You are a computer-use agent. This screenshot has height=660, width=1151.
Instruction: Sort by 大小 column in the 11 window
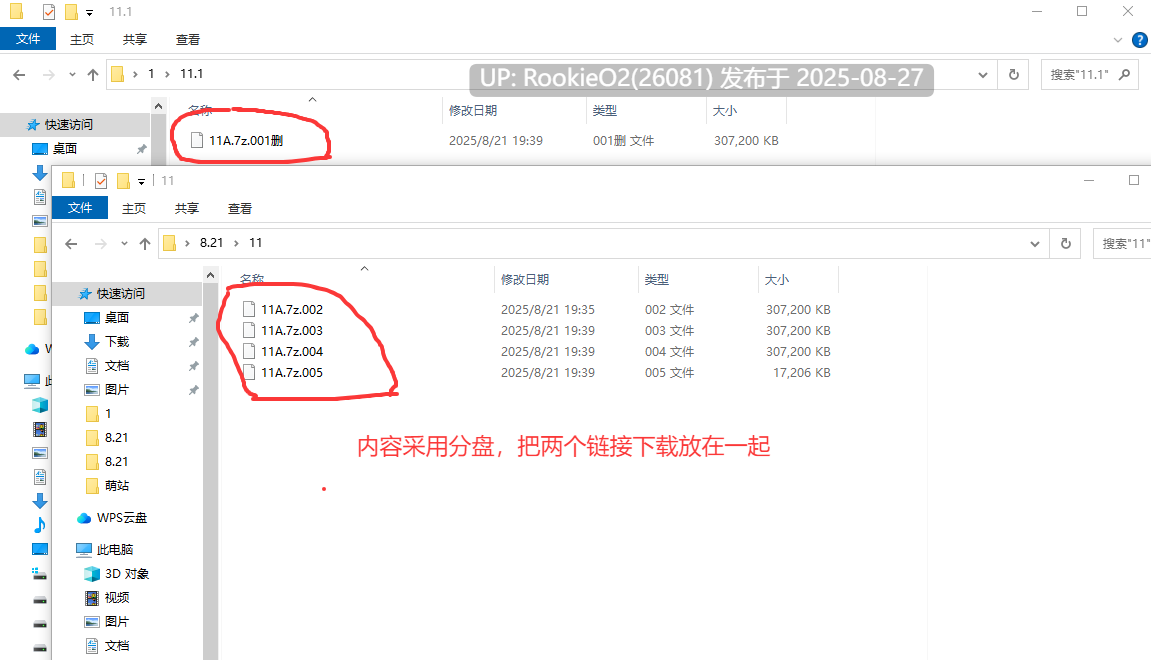click(777, 280)
